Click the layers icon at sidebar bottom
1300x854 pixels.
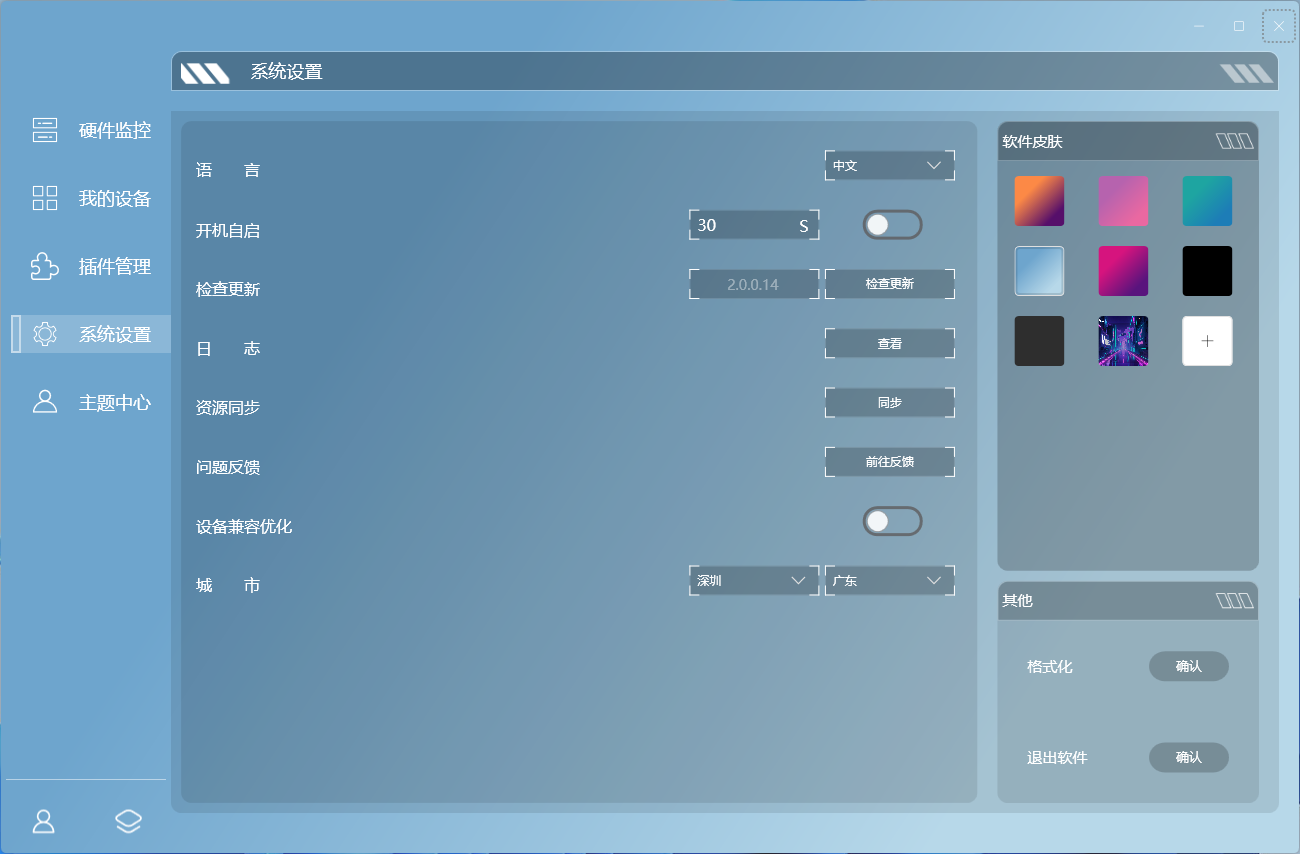128,821
